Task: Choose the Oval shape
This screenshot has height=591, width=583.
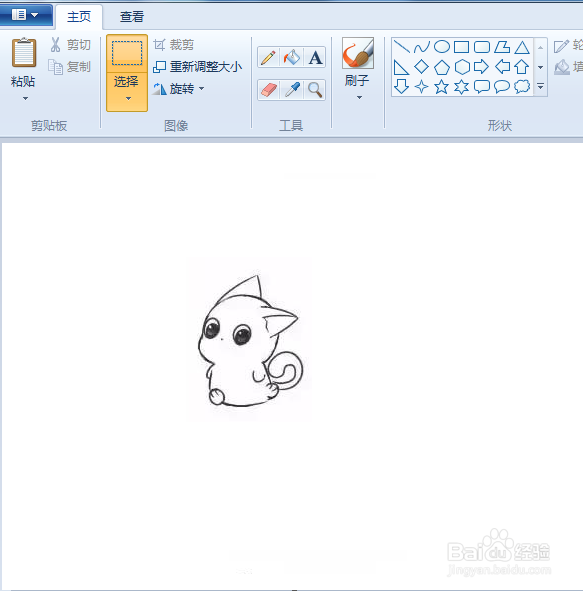Action: pos(442,47)
